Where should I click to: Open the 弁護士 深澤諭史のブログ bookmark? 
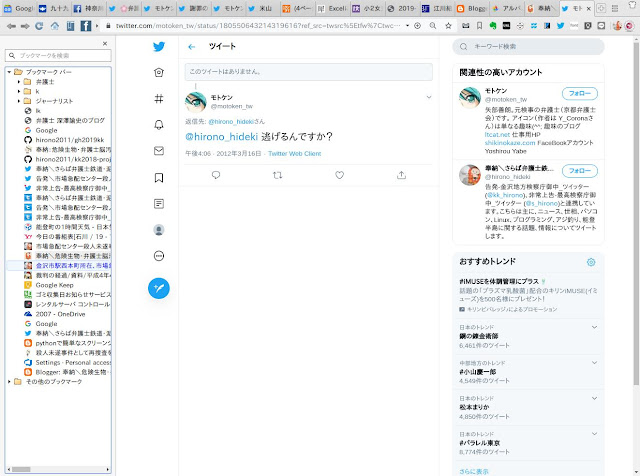(64, 120)
